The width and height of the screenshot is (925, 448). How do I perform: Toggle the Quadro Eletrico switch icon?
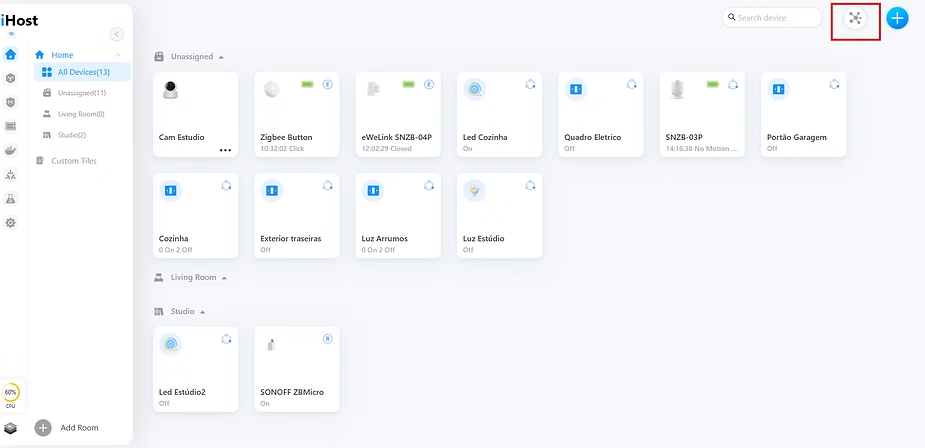click(576, 89)
